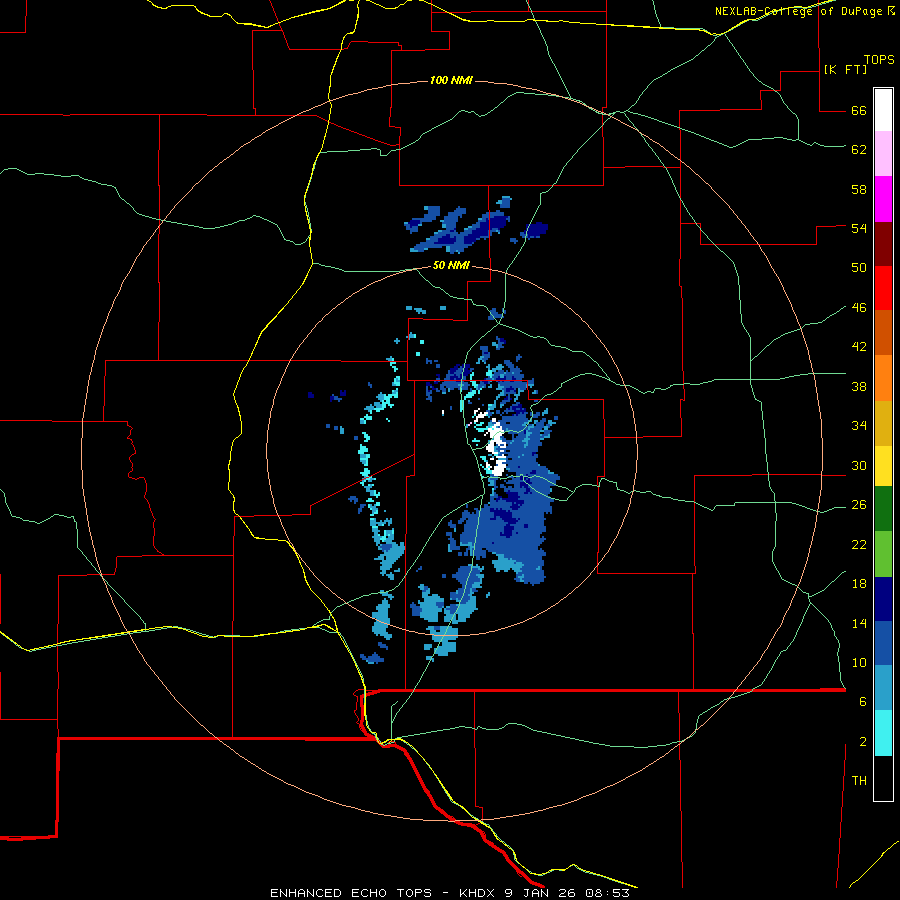The width and height of the screenshot is (900, 900).
Task: Click the legend value "58"
Action: [859, 189]
